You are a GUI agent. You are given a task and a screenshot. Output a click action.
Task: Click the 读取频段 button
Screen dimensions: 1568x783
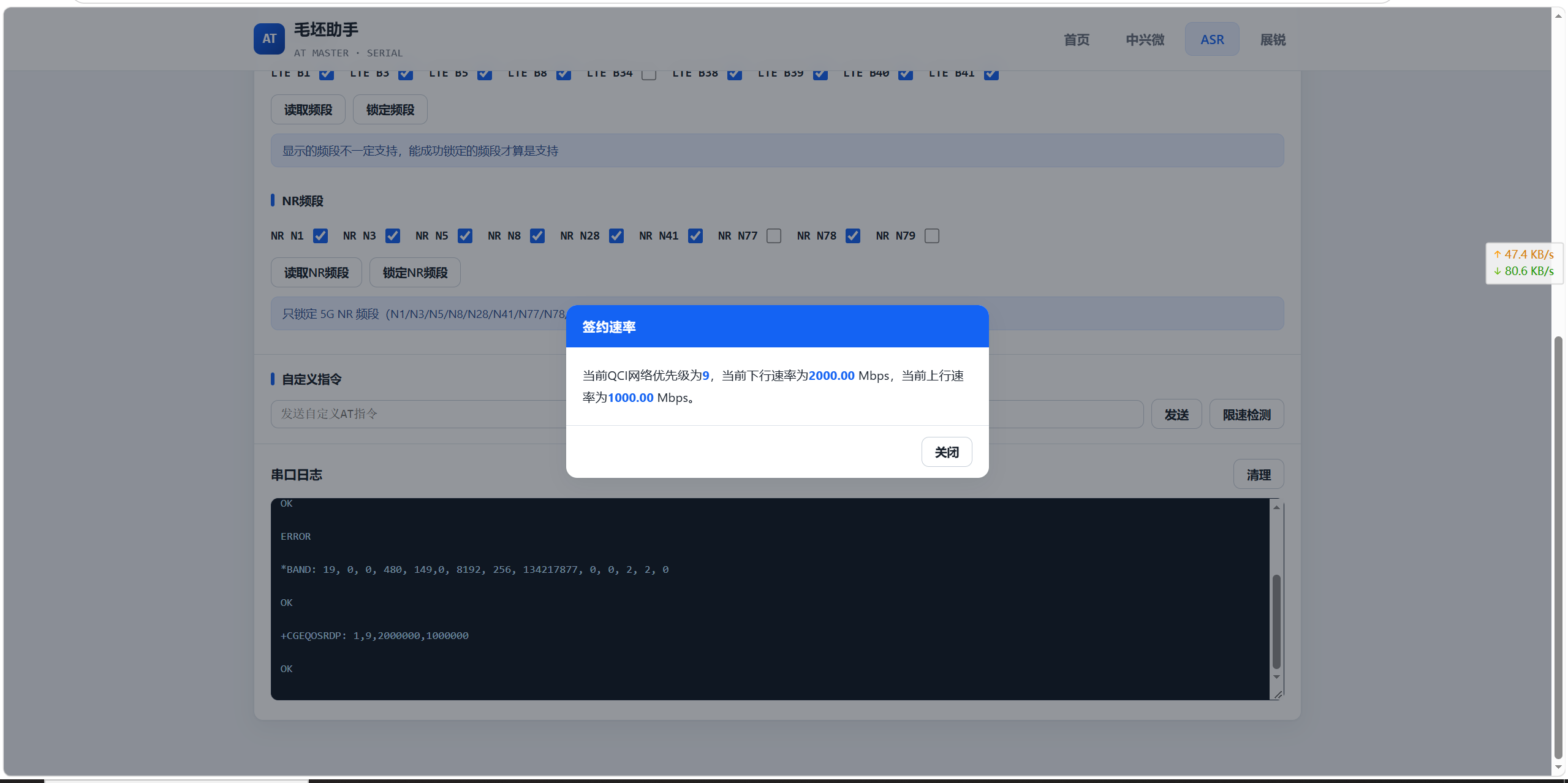click(x=308, y=110)
